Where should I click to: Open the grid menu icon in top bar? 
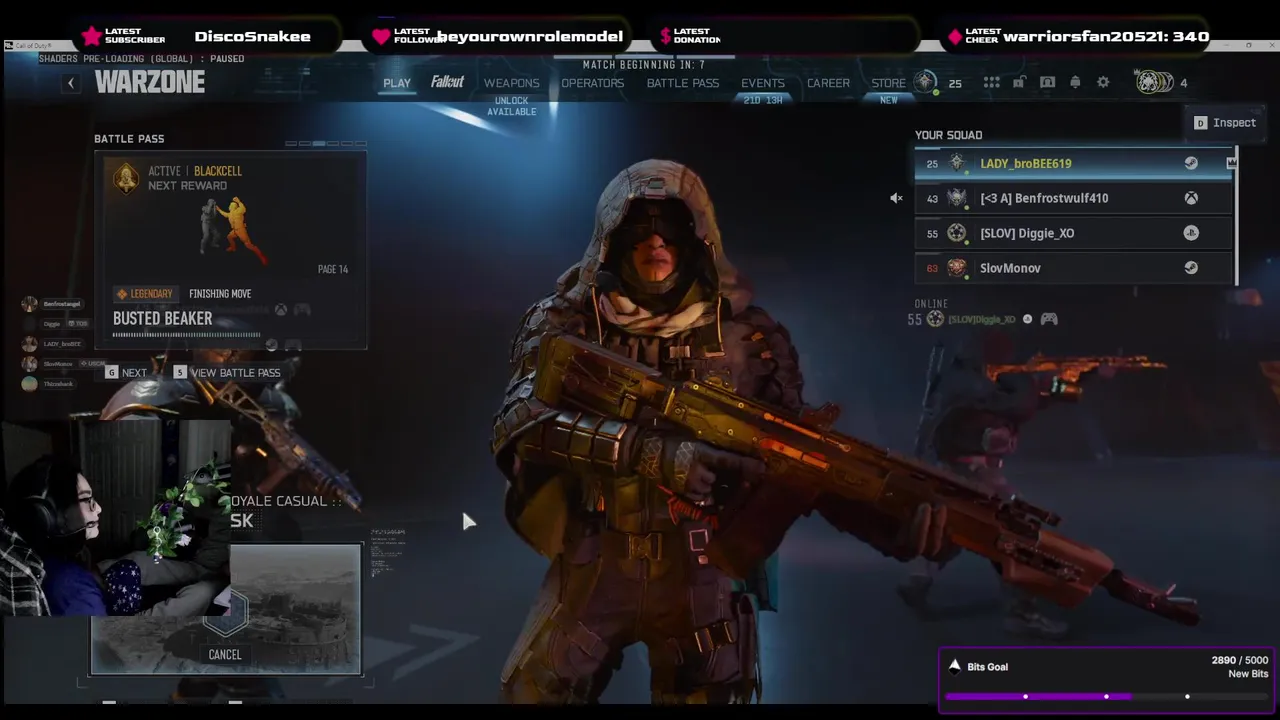tap(991, 83)
